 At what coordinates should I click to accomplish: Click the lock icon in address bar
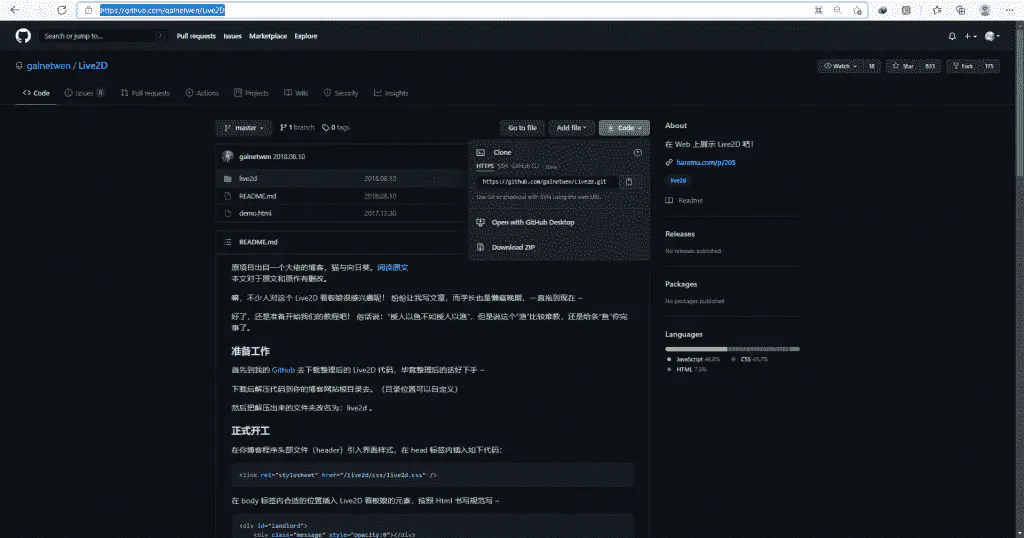88,10
